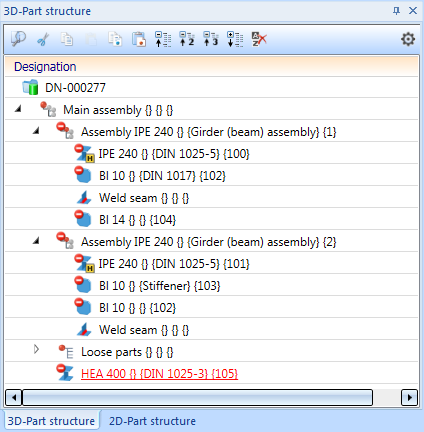Click the cancel alphabetical sorting icon
This screenshot has height=432, width=424.
pos(259,39)
